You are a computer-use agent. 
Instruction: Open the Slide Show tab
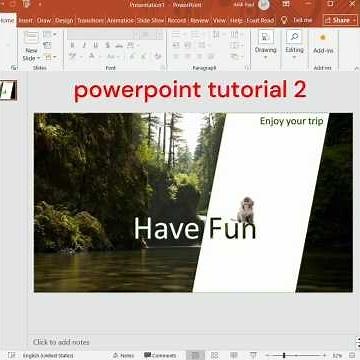(x=150, y=21)
